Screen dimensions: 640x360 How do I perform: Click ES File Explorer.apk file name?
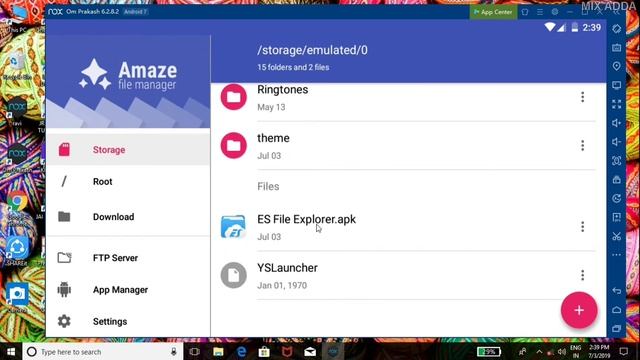tap(306, 219)
